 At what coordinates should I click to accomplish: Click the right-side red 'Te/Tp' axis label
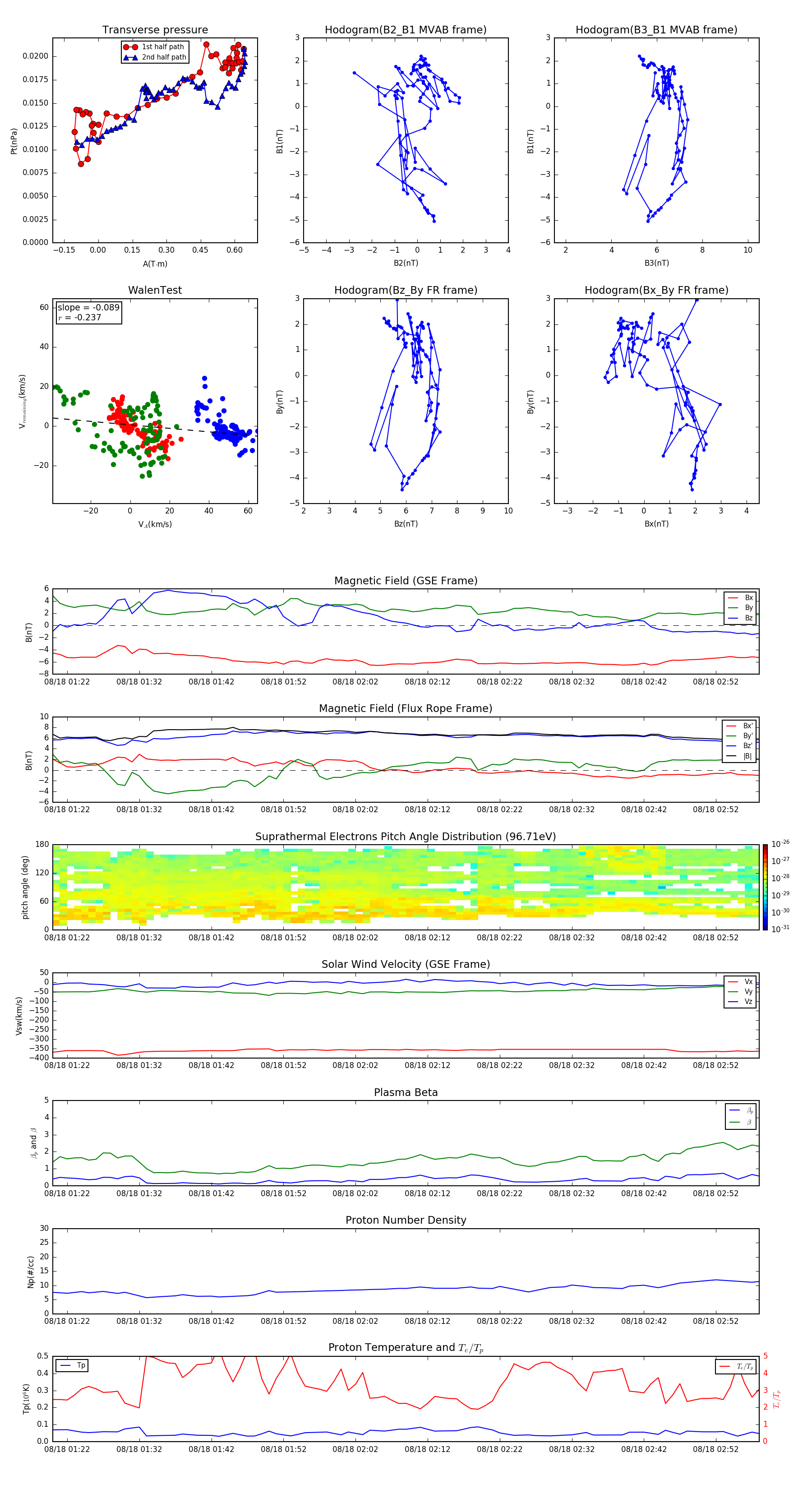coord(777,1399)
